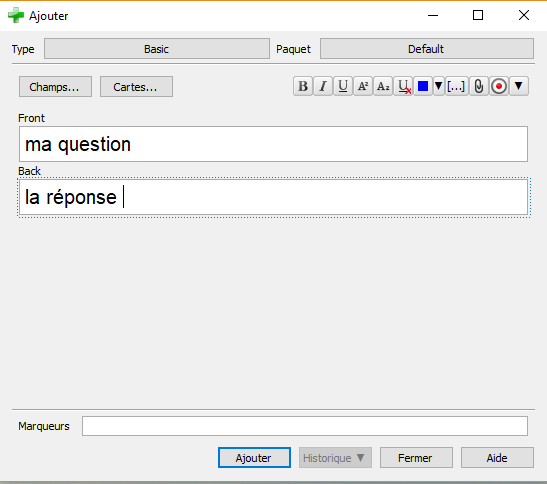Viewport: 547px width, 484px height.
Task: Open the text color picker arrow
Action: 439,86
